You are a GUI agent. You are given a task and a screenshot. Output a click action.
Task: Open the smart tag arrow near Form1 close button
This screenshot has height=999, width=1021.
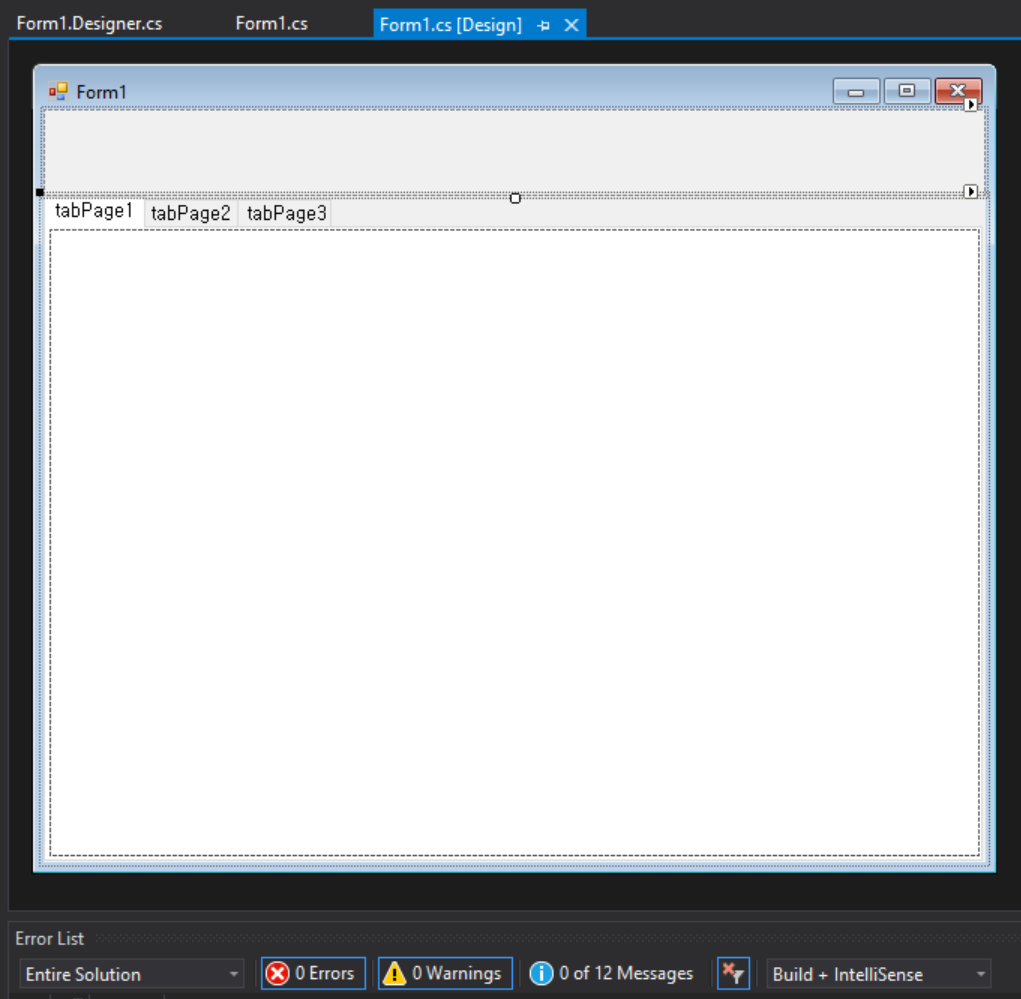[970, 104]
